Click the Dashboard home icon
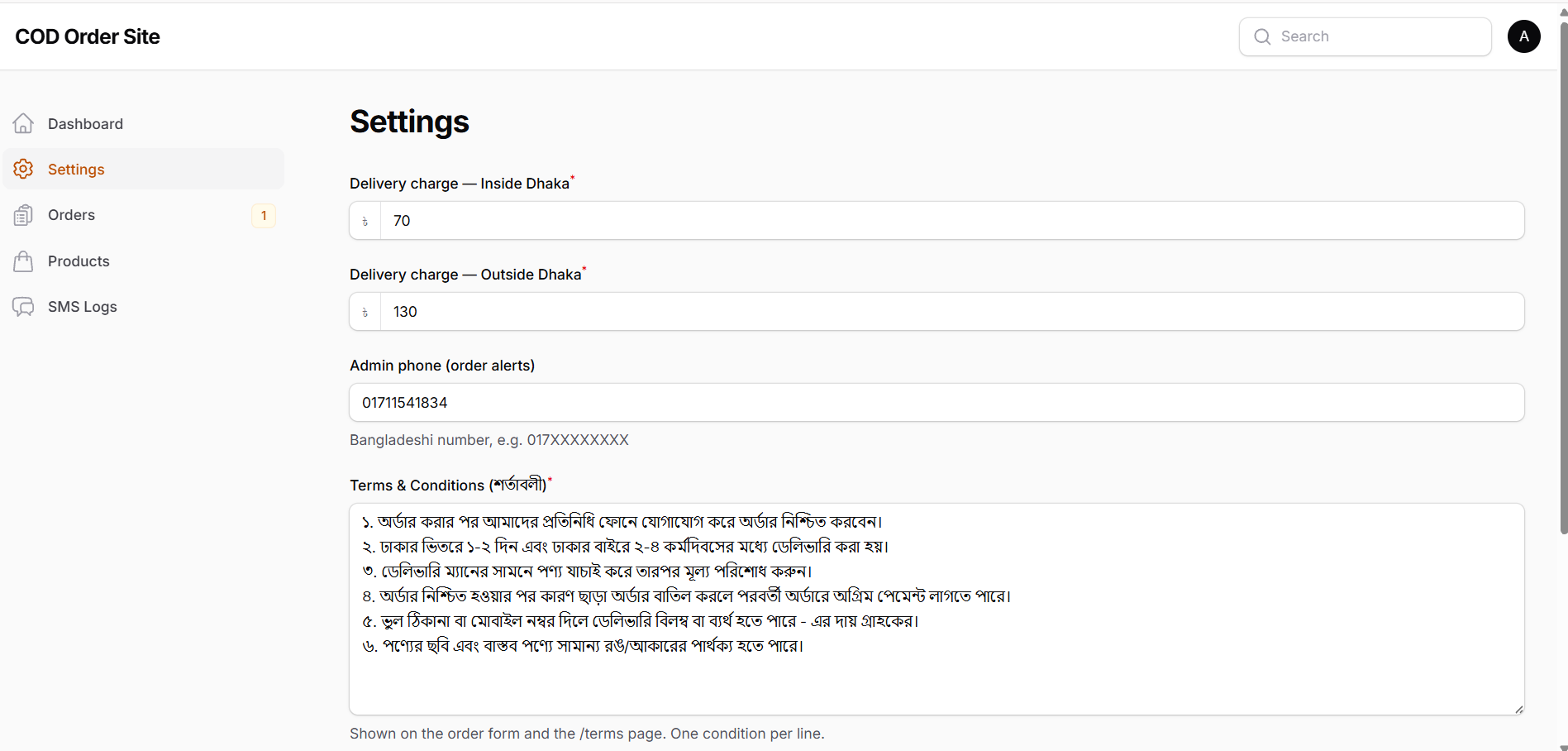Viewport: 1568px width, 751px height. tap(23, 123)
